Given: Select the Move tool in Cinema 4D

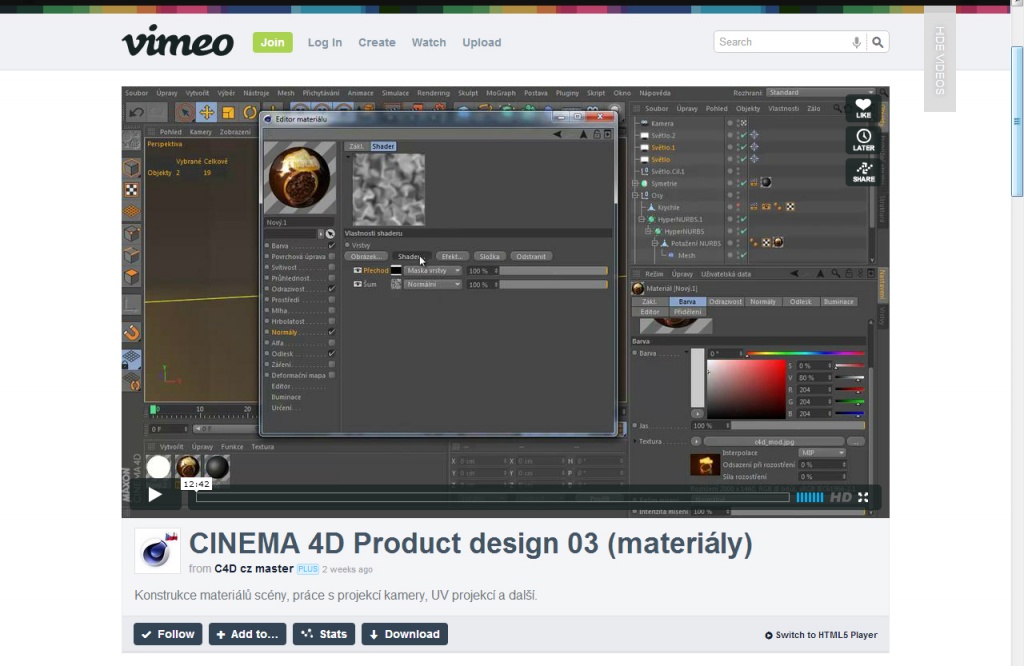Looking at the screenshot, I should 206,112.
